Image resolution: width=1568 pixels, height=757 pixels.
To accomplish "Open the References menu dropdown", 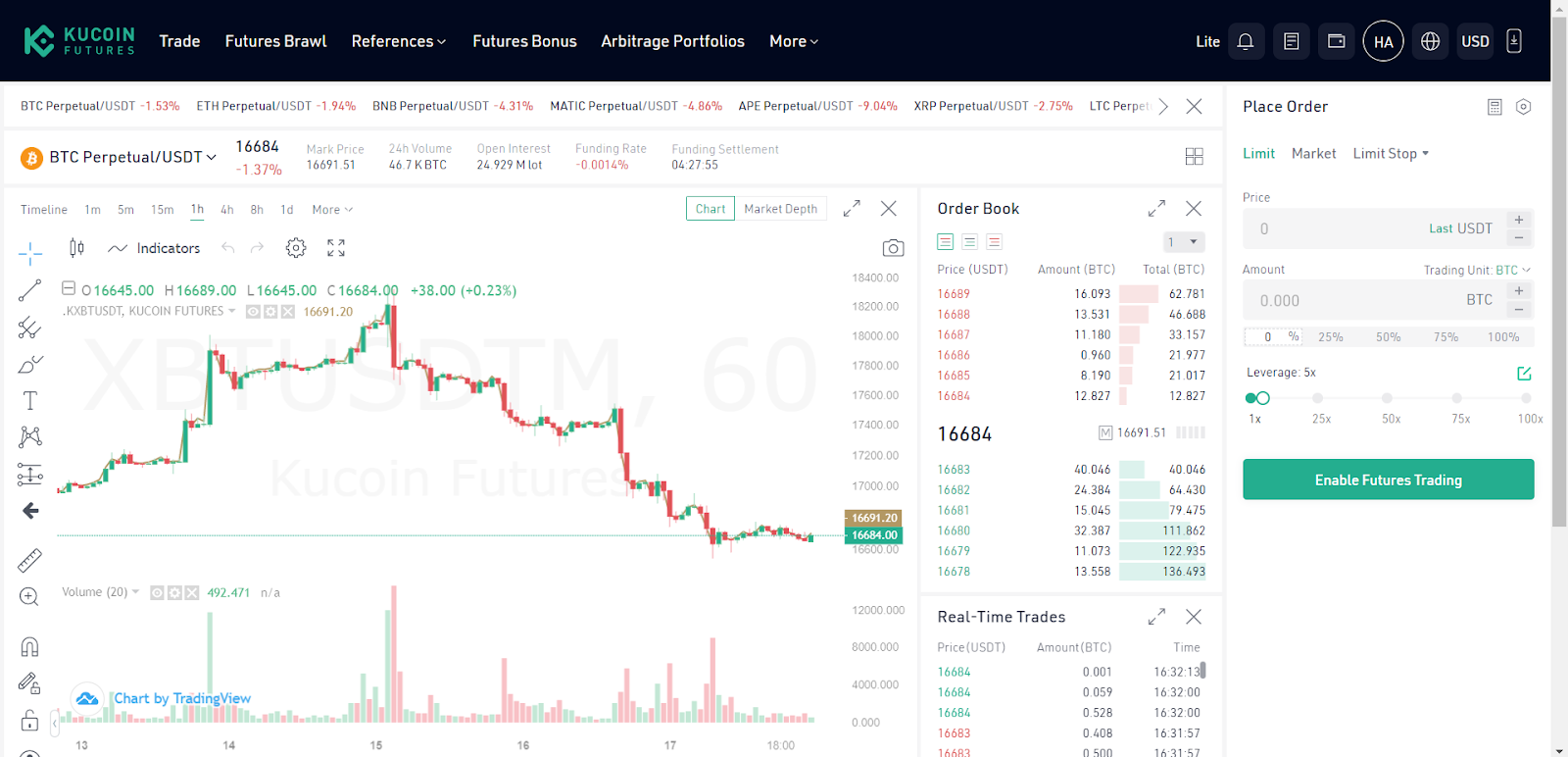I will (x=398, y=41).
